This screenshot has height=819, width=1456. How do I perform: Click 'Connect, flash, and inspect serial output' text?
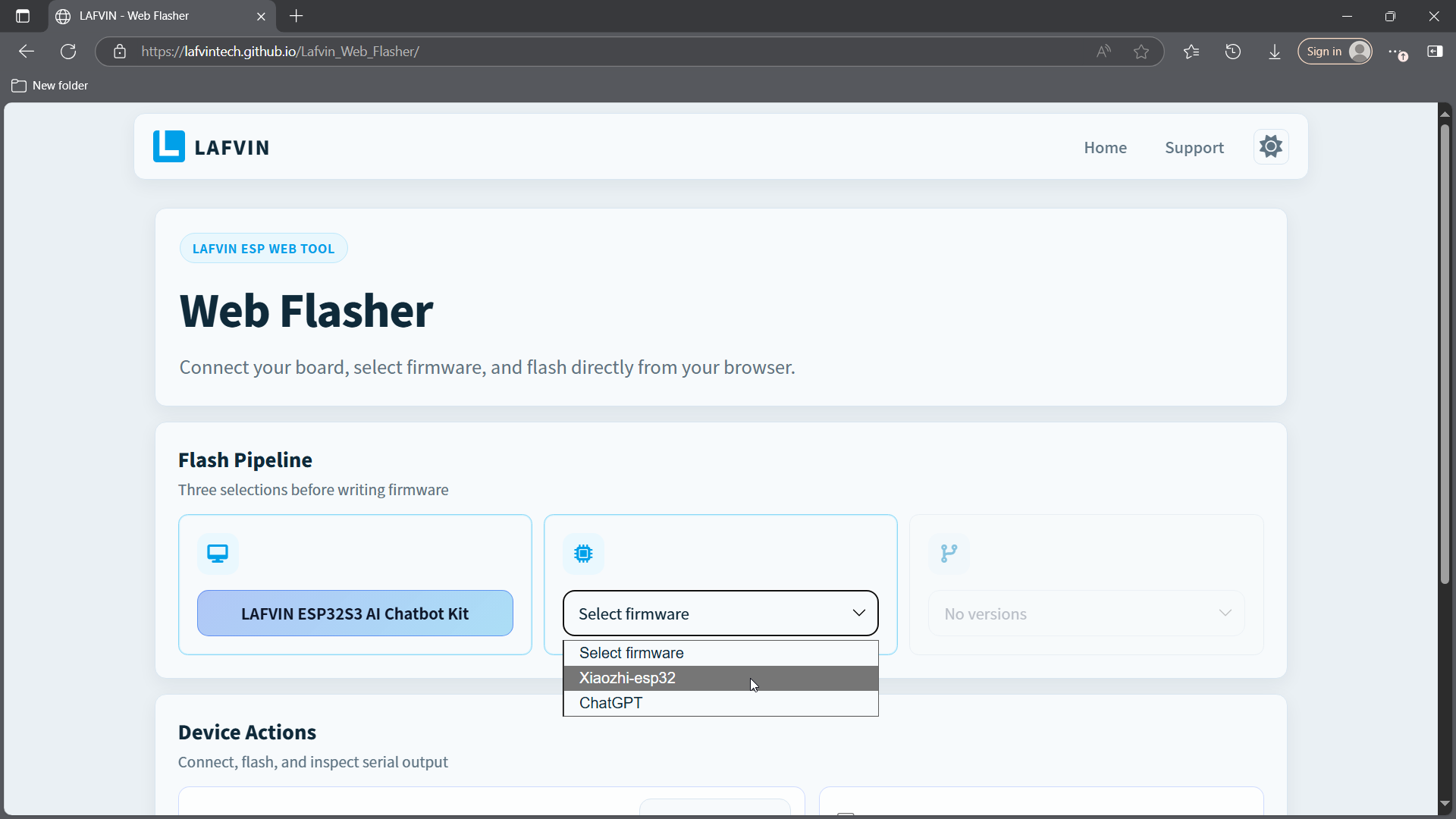(313, 762)
